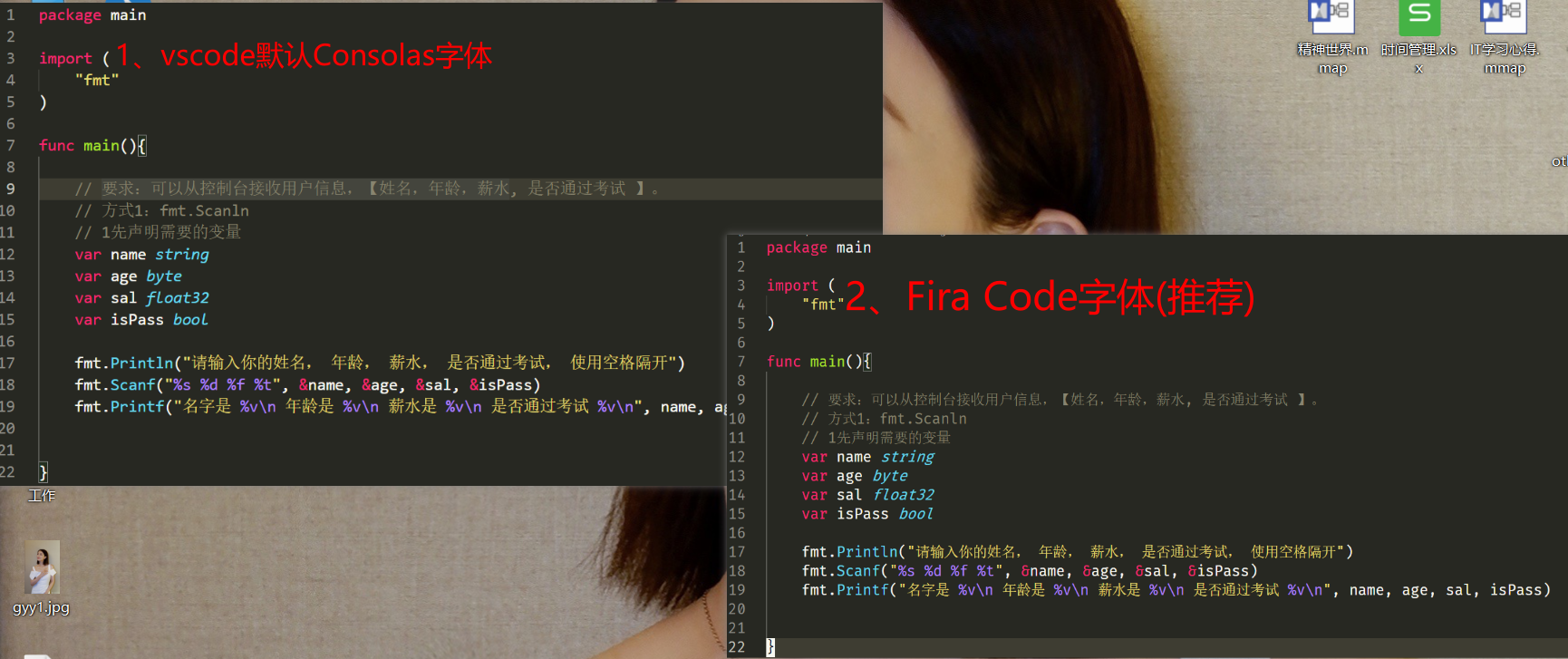The height and width of the screenshot is (659, 1568).
Task: Open the 精神世界.mmap desktop file icon
Action: [1331, 16]
